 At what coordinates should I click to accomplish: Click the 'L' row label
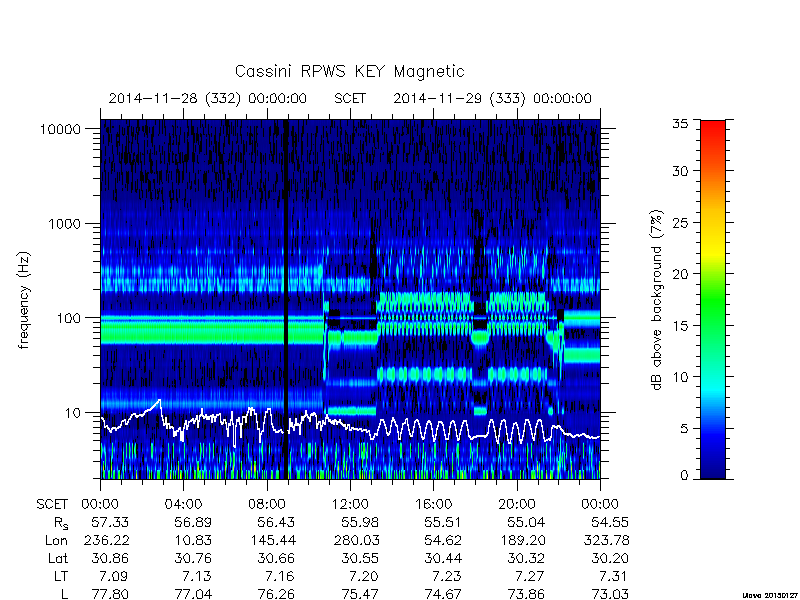[64, 594]
